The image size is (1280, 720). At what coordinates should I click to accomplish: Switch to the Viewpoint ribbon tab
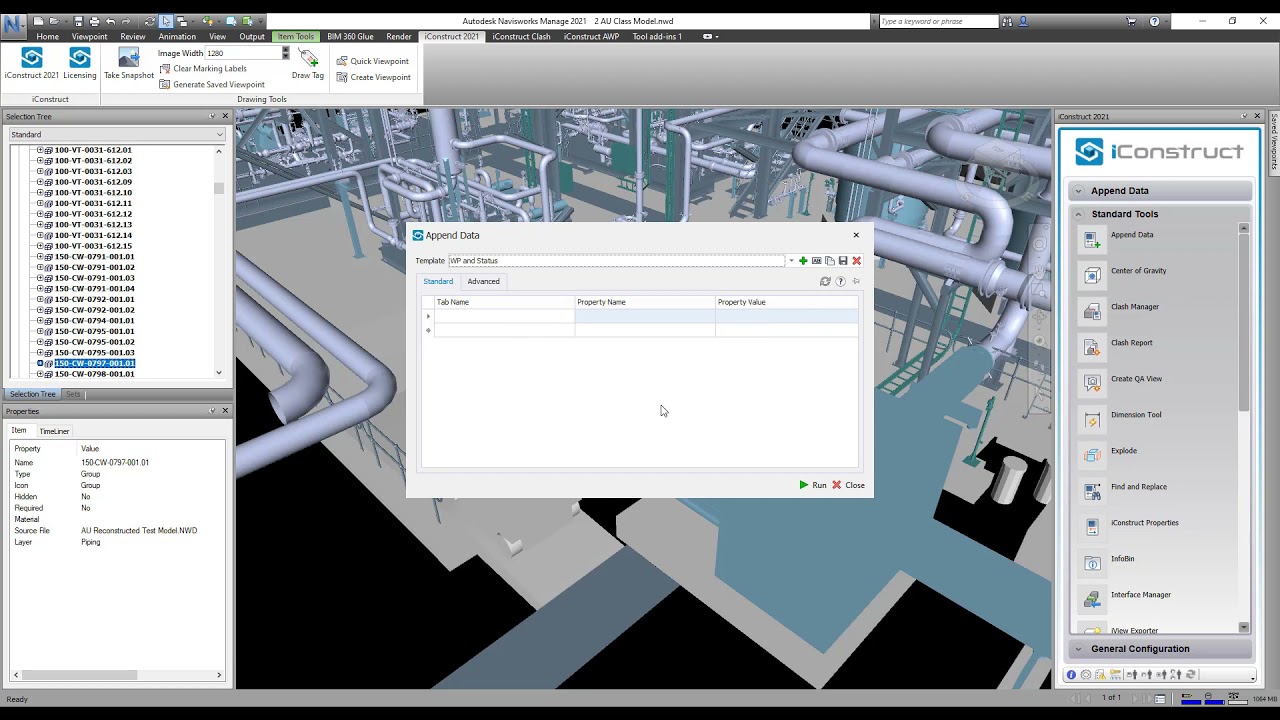89,37
